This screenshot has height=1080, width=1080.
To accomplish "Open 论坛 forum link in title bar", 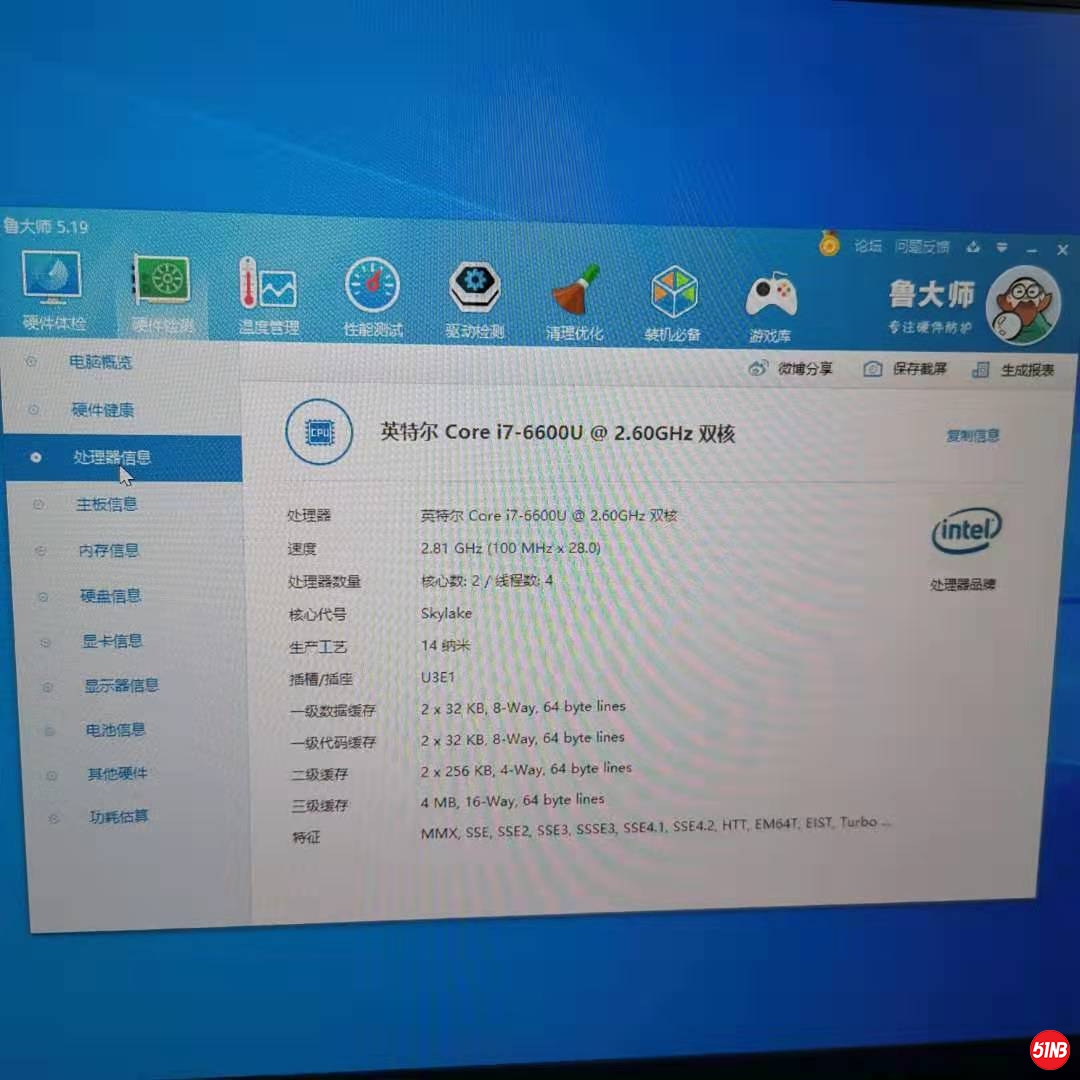I will point(868,245).
